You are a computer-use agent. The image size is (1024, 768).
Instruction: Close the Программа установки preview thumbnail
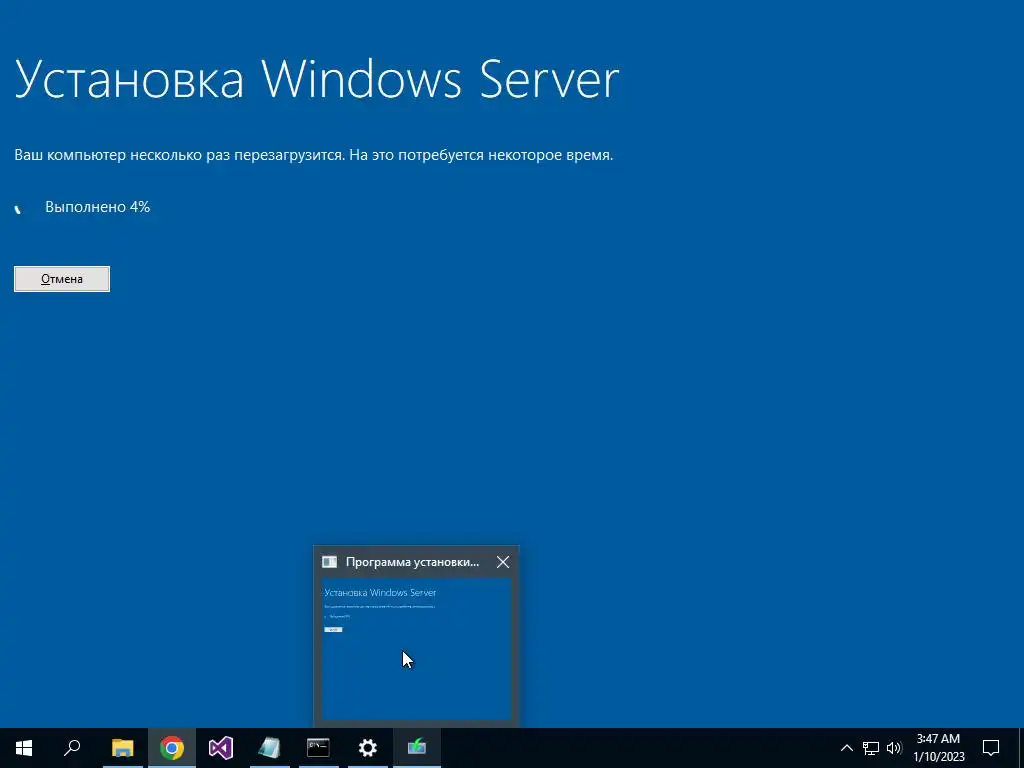pyautogui.click(x=503, y=562)
